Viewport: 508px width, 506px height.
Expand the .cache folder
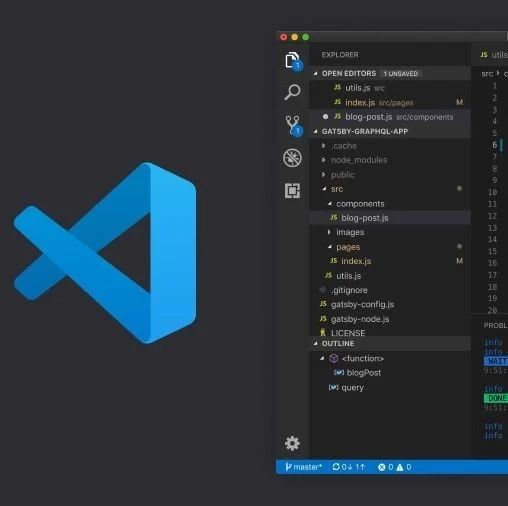tap(323, 146)
